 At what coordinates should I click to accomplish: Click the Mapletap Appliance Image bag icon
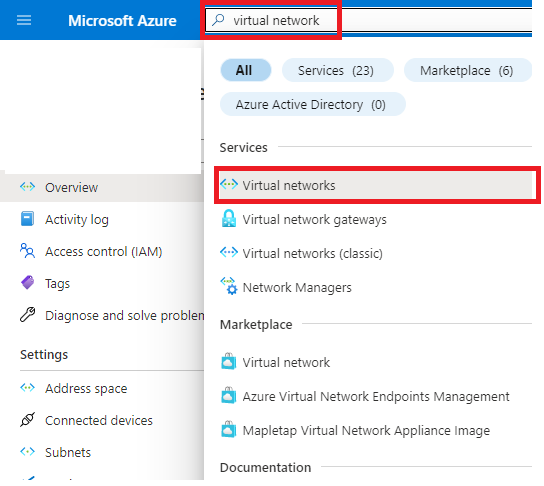pyautogui.click(x=229, y=429)
